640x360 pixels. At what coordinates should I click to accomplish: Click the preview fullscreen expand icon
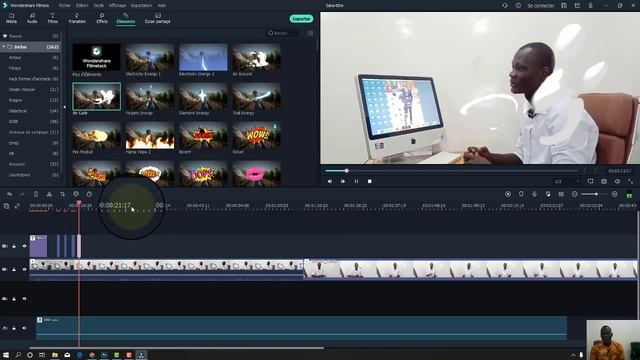tap(631, 181)
